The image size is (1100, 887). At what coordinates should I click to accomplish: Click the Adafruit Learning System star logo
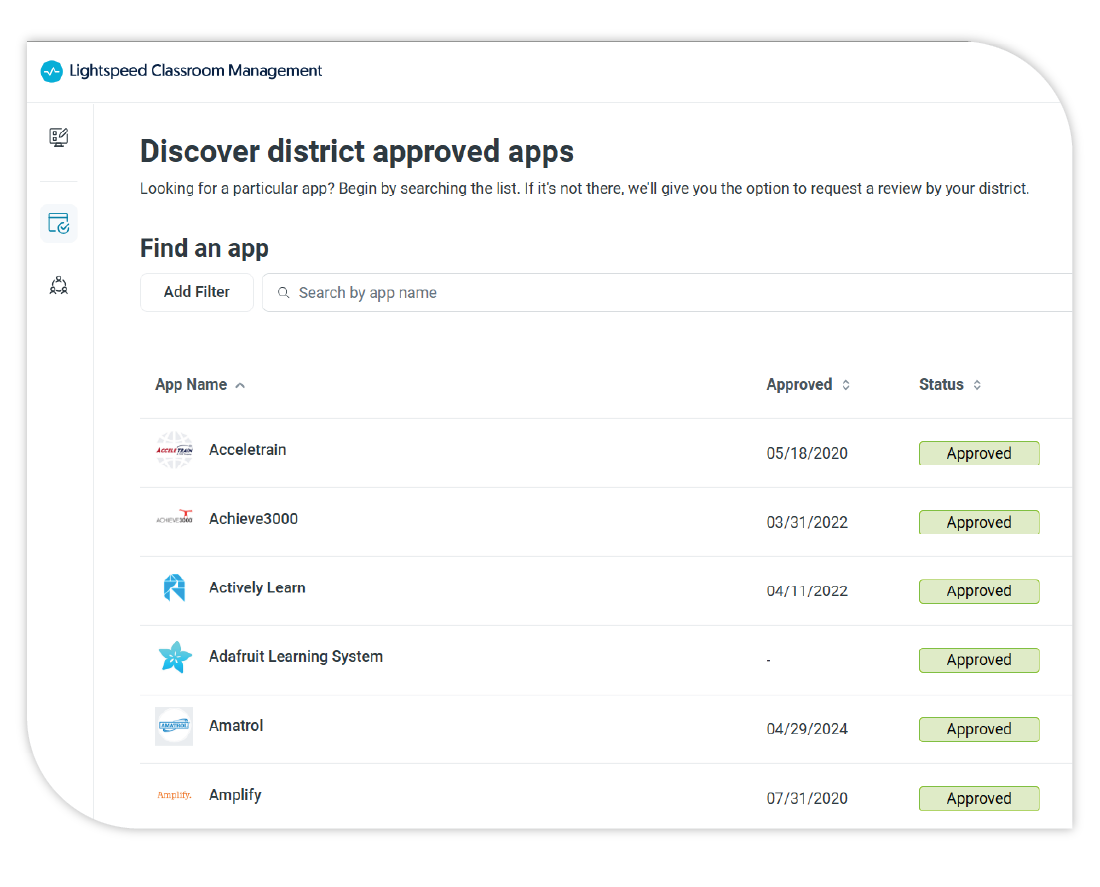175,657
